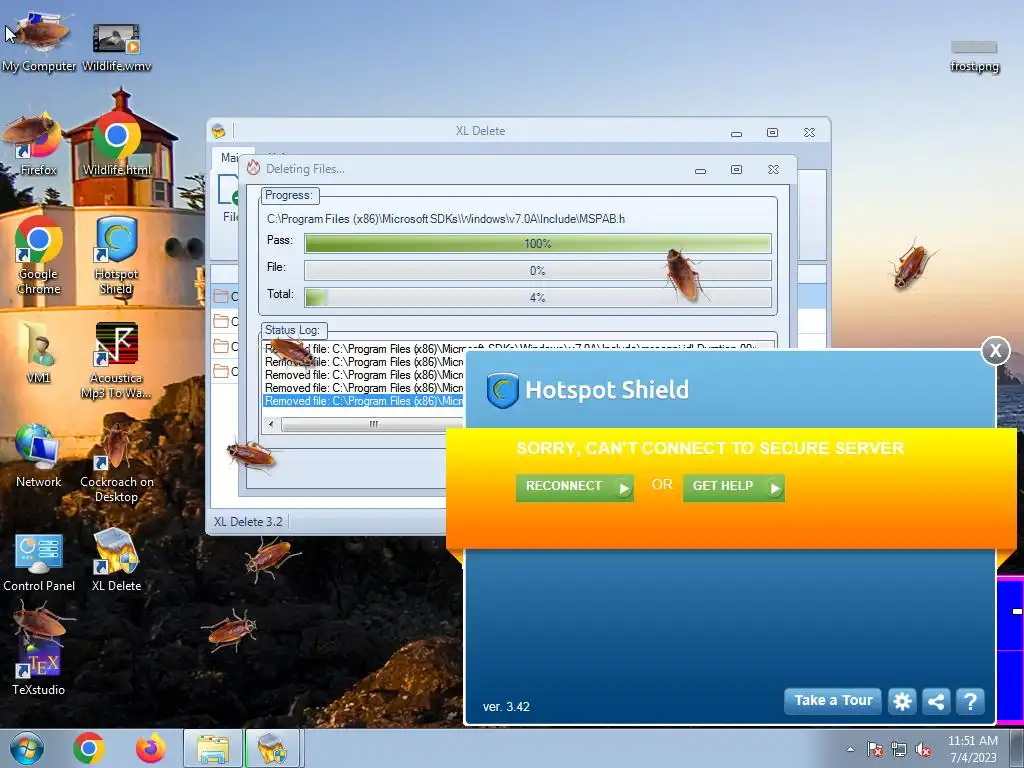Click the network tray icon
The image size is (1024, 768).
tap(899, 749)
